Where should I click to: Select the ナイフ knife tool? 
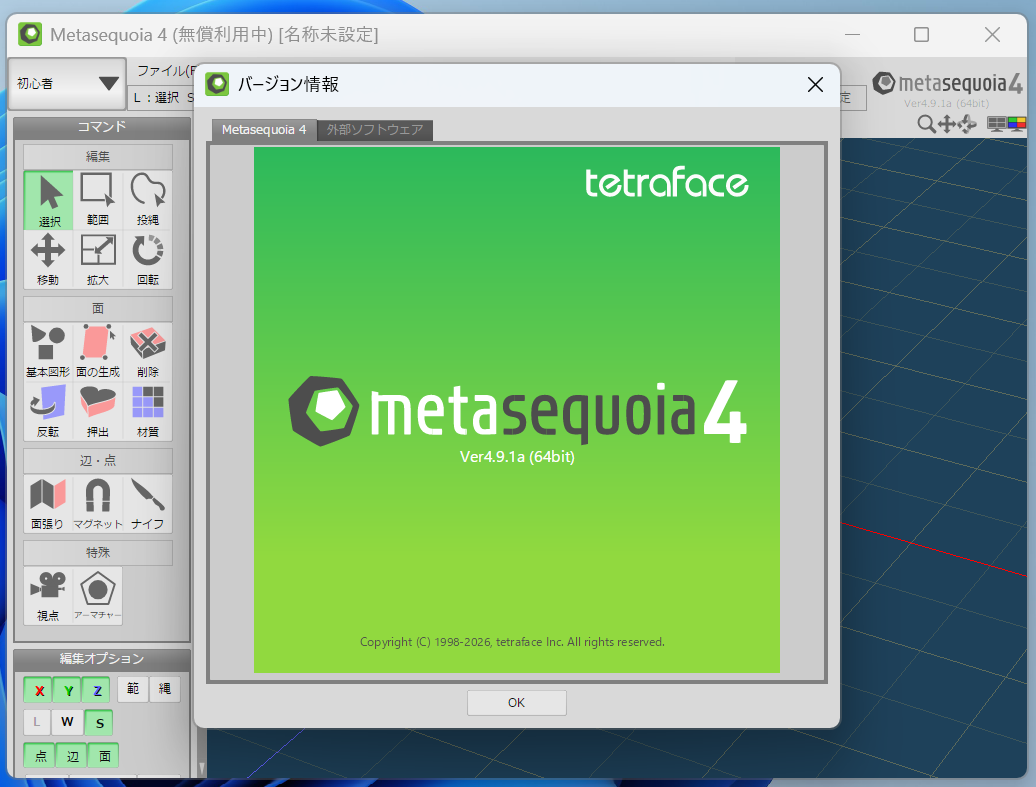pos(147,504)
